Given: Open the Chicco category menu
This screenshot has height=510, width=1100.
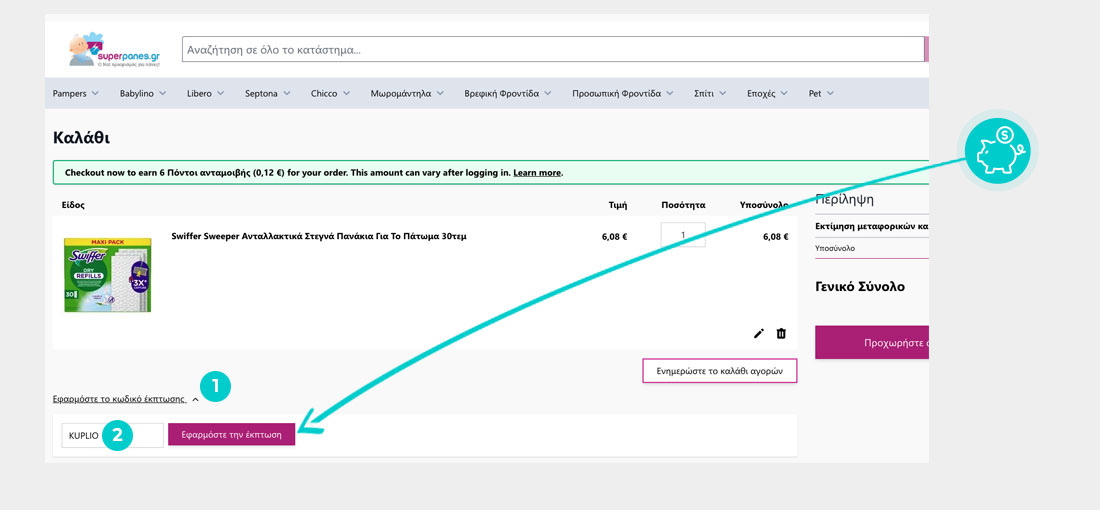Looking at the screenshot, I should click(330, 94).
